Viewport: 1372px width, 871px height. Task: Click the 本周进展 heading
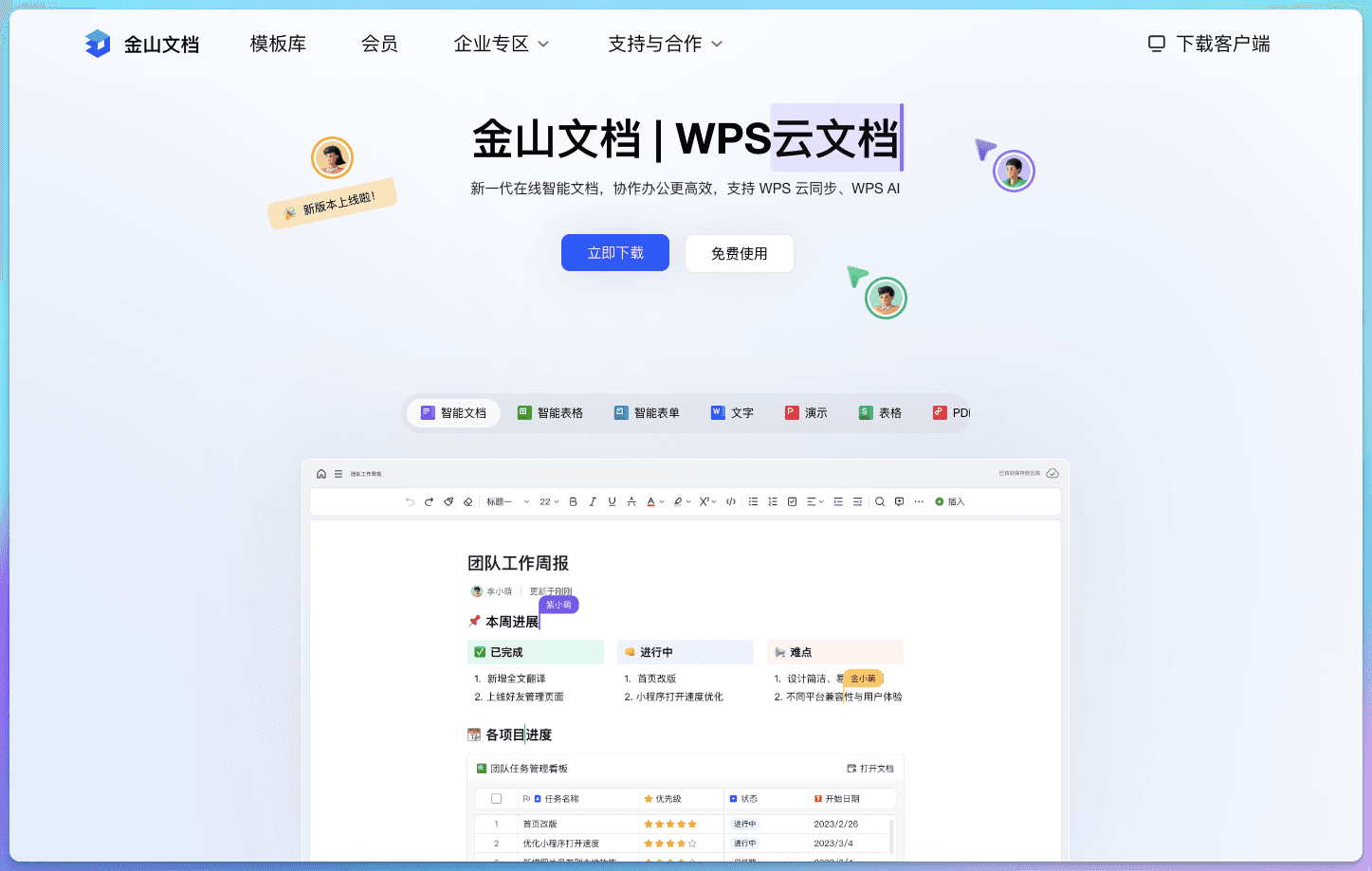coord(512,622)
